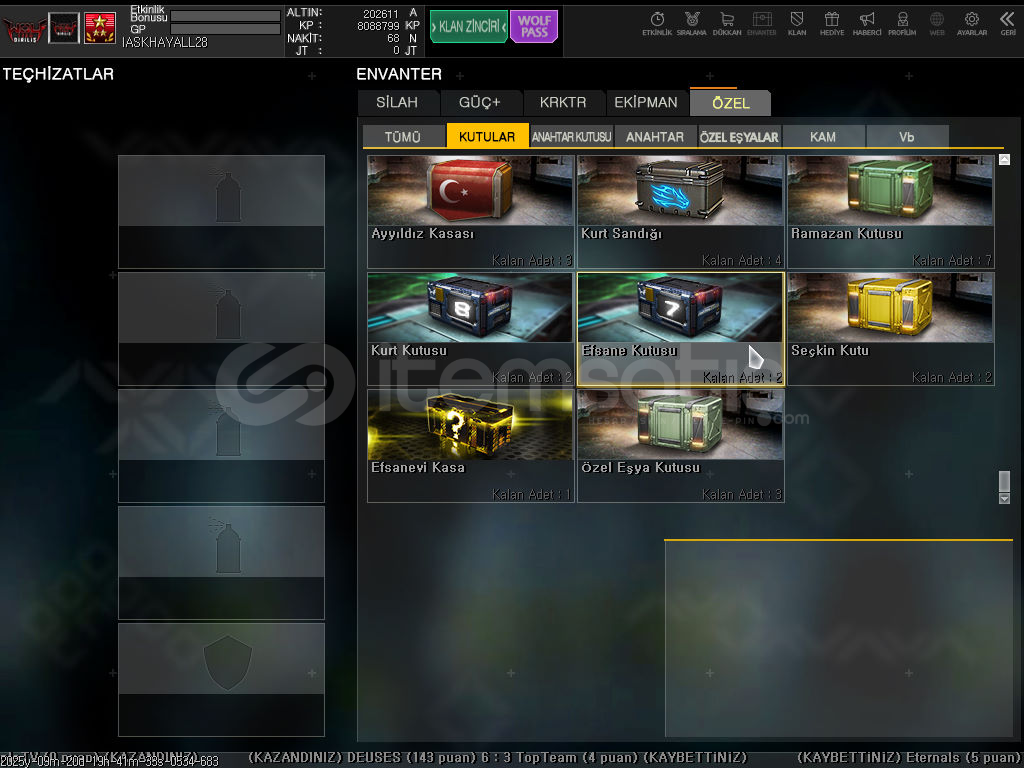Select the TÜMÜ sub-tab
Screen dimensions: 1024x768
[x=403, y=136]
